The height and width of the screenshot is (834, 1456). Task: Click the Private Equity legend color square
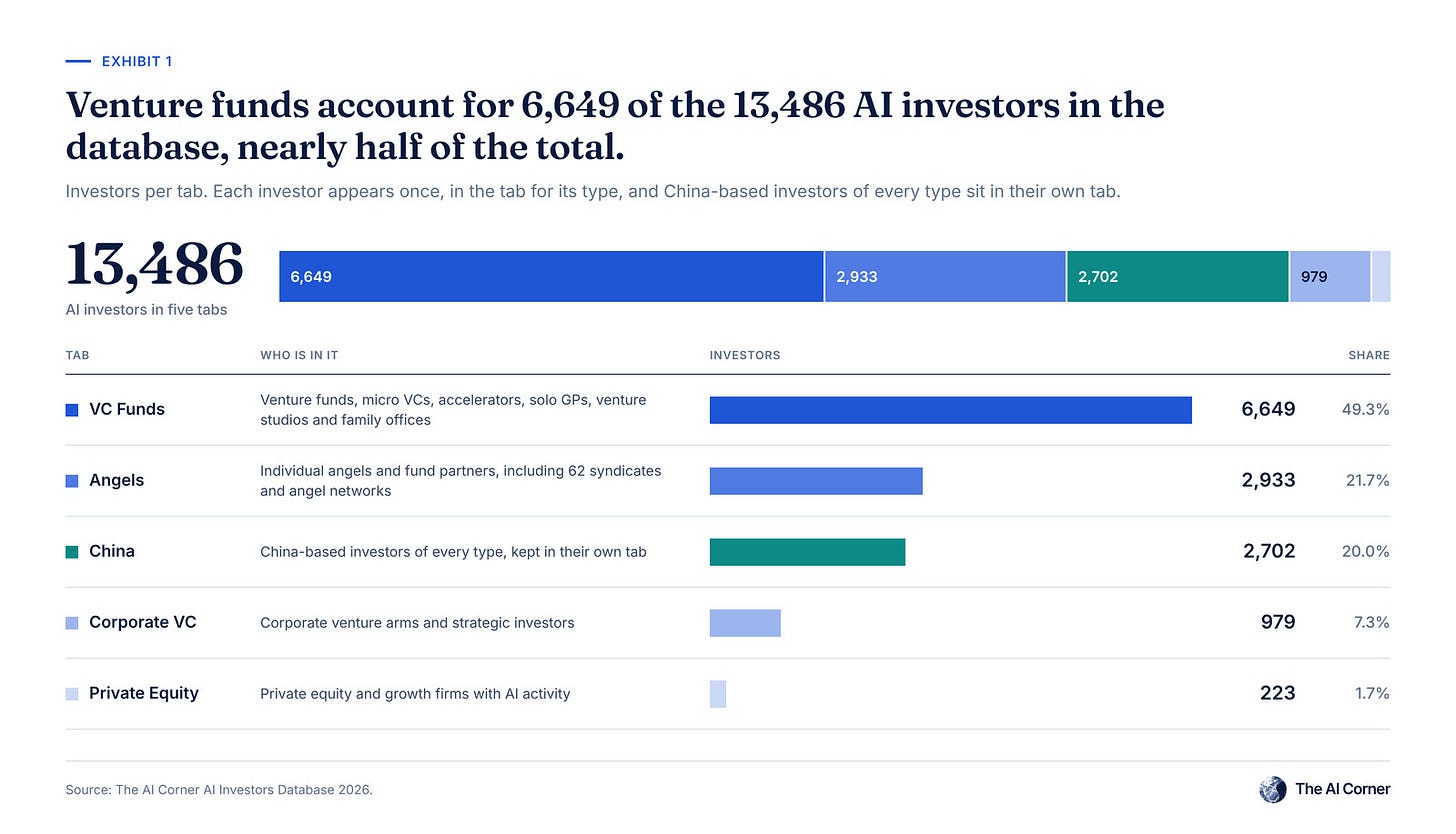point(72,694)
